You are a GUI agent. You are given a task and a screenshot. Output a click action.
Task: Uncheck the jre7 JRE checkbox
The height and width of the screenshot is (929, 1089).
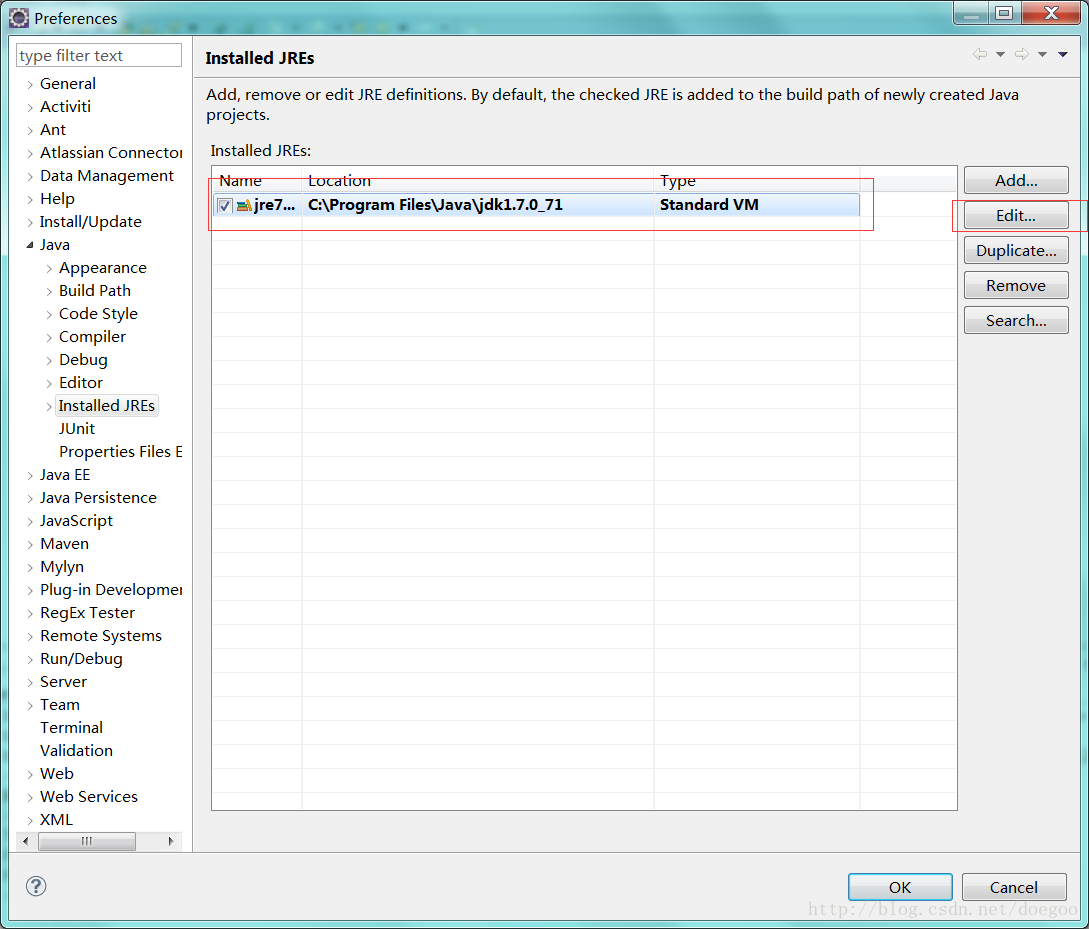pyautogui.click(x=224, y=204)
